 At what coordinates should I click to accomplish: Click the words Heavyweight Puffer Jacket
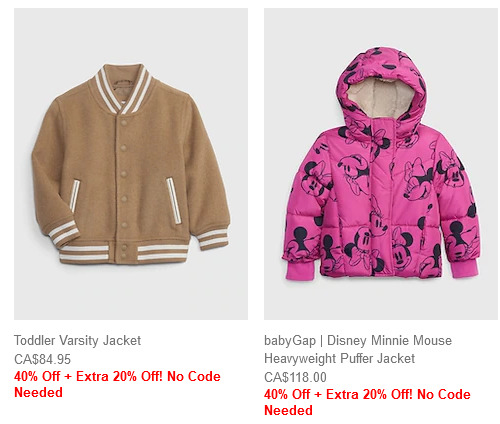[x=339, y=358]
